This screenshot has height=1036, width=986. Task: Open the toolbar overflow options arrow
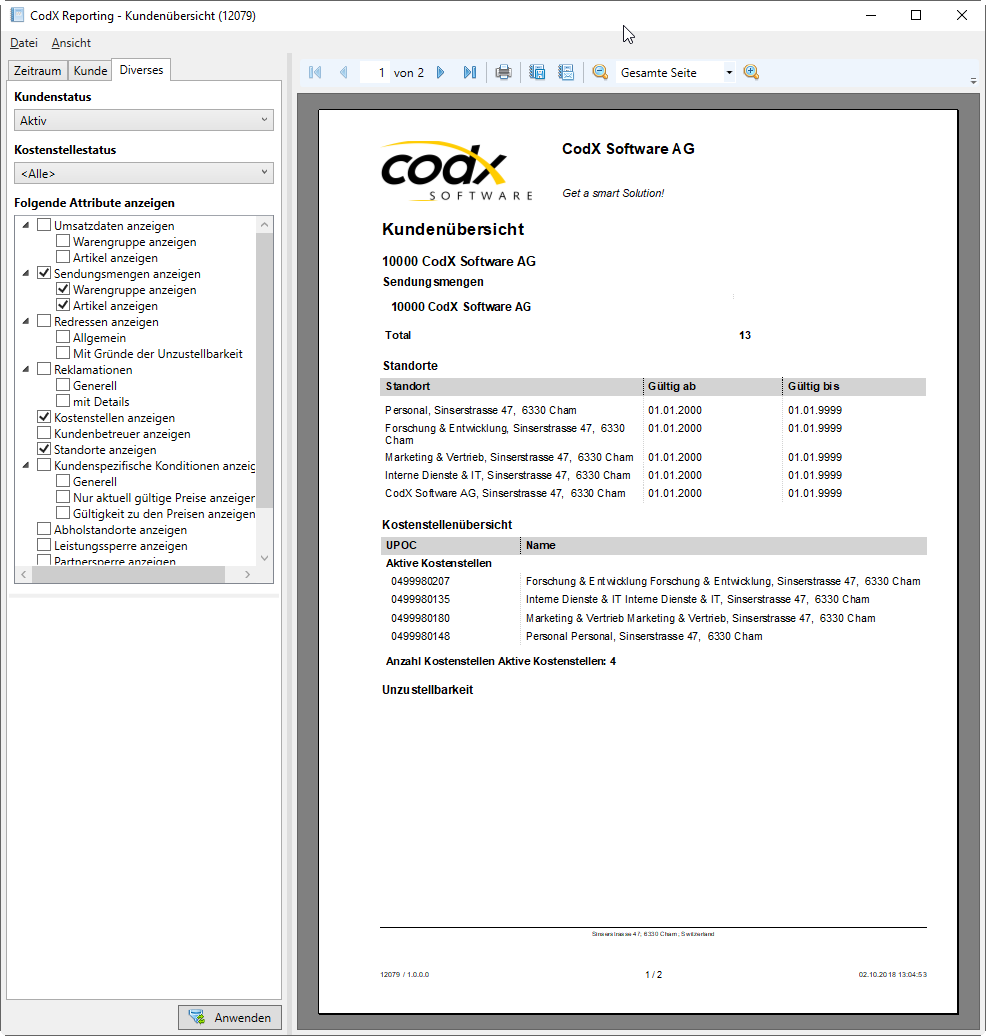[x=973, y=81]
